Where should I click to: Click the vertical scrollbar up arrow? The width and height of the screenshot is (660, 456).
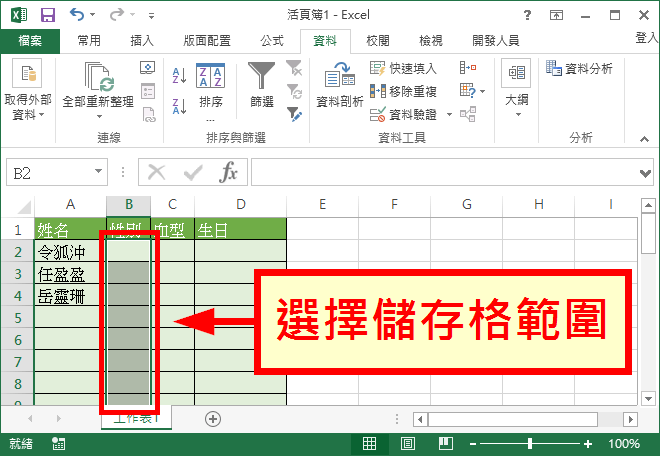coord(648,206)
